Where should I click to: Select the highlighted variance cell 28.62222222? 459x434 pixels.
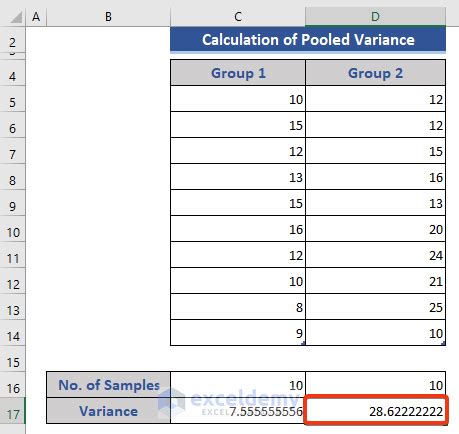click(x=376, y=411)
